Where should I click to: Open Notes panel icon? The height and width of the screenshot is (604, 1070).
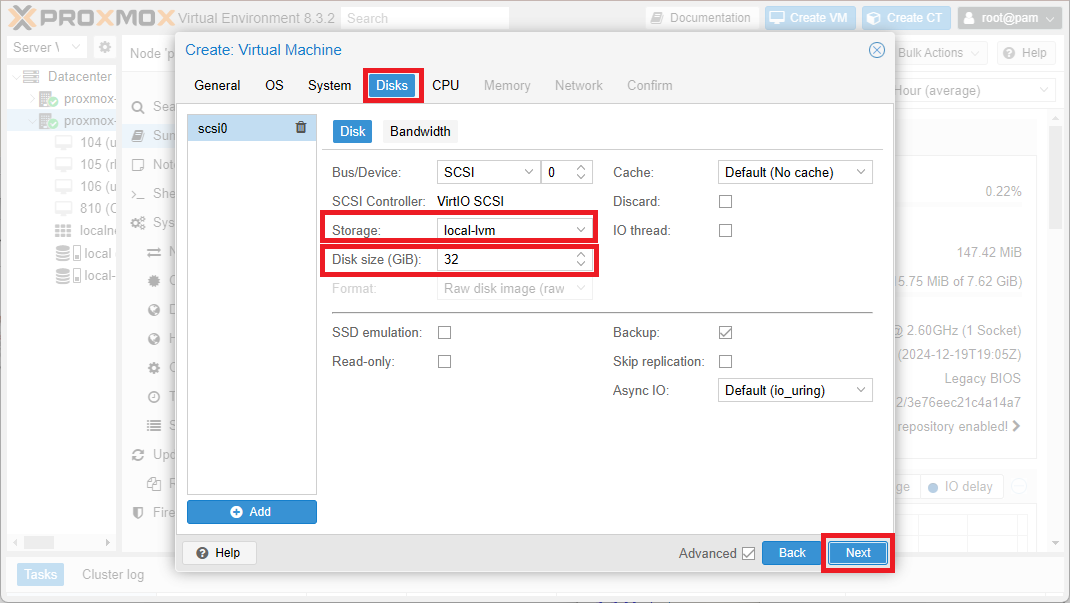138,164
